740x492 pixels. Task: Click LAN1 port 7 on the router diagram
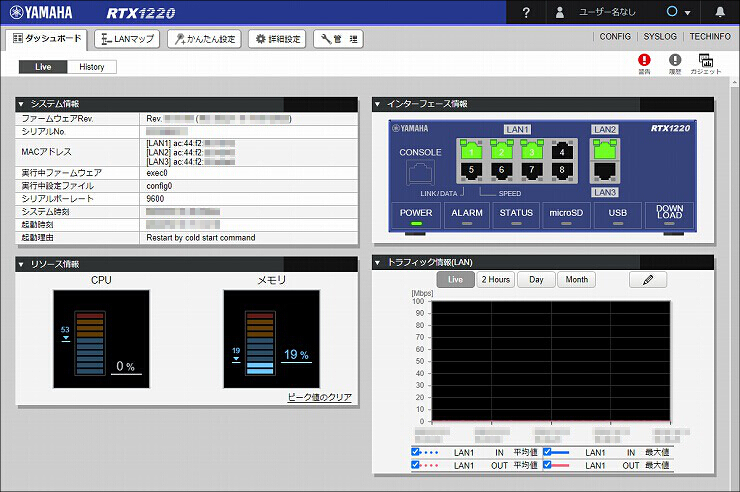click(531, 171)
